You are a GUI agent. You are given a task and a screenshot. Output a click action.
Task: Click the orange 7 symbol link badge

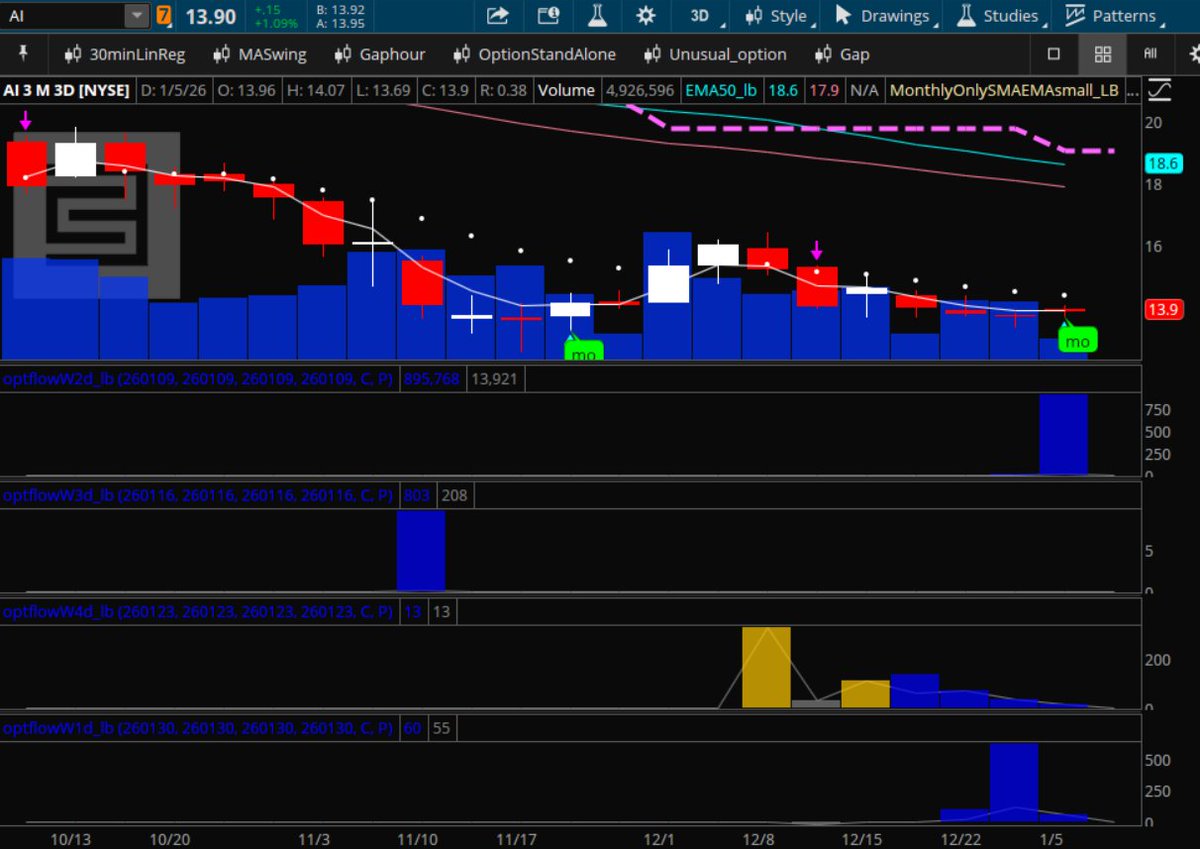pyautogui.click(x=163, y=16)
